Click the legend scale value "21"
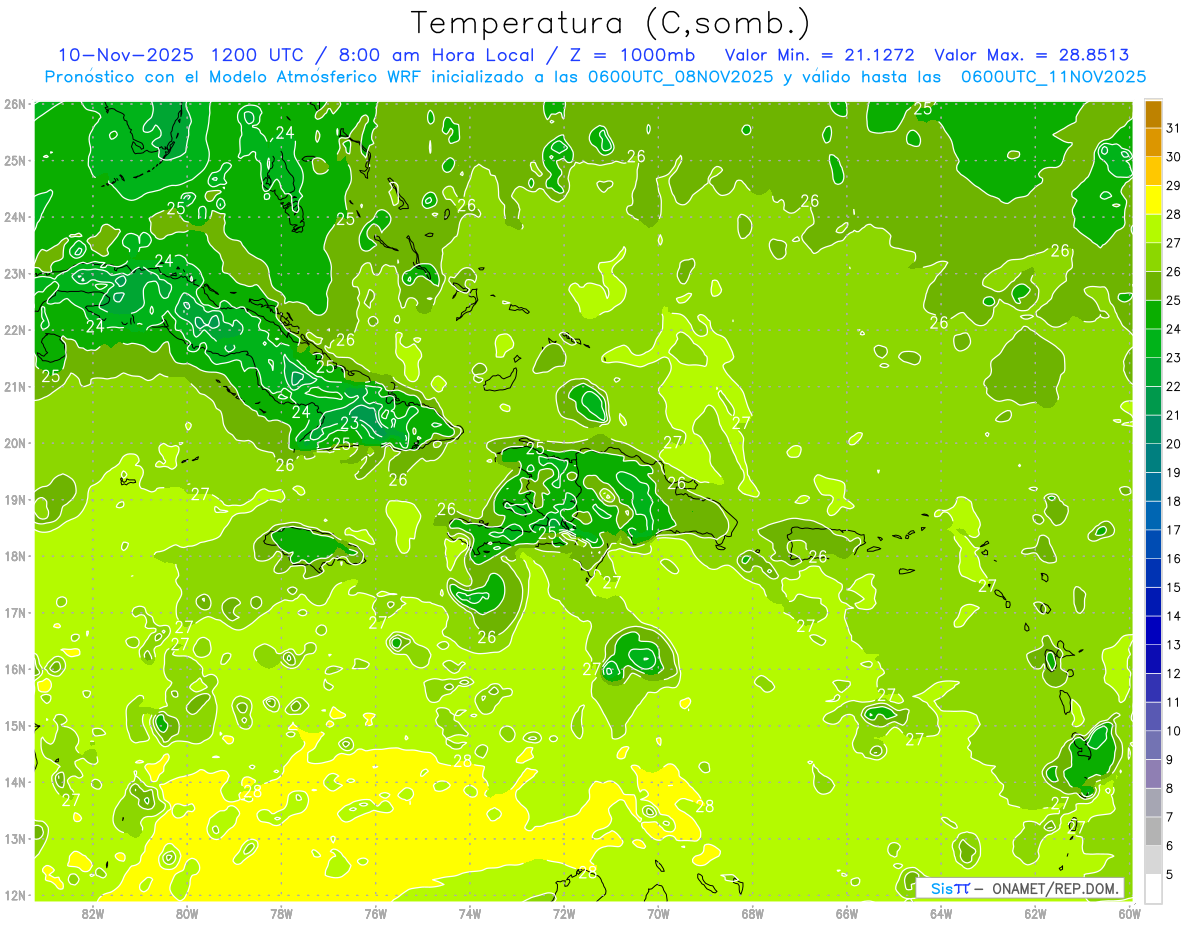 (1174, 415)
